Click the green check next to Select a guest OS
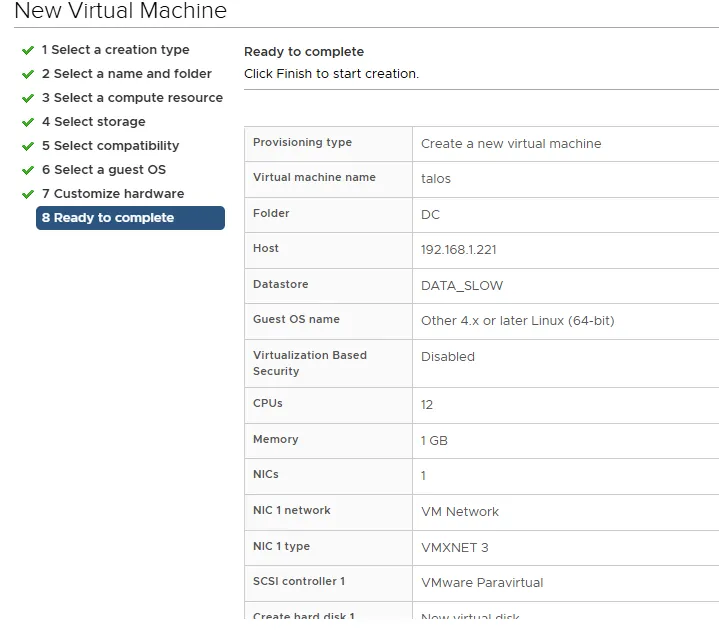719x630 pixels. coord(28,170)
